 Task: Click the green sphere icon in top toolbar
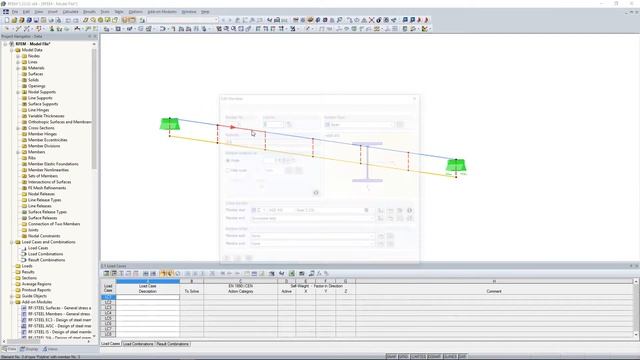(x=100, y=20)
